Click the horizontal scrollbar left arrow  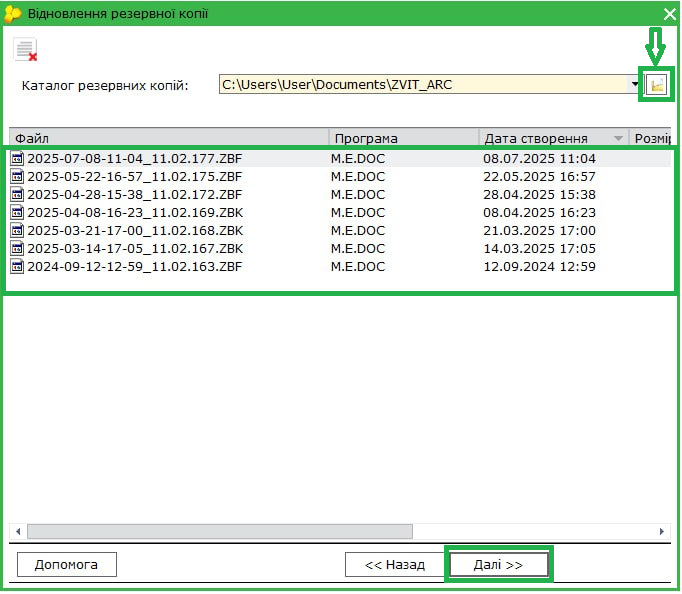pyautogui.click(x=17, y=530)
